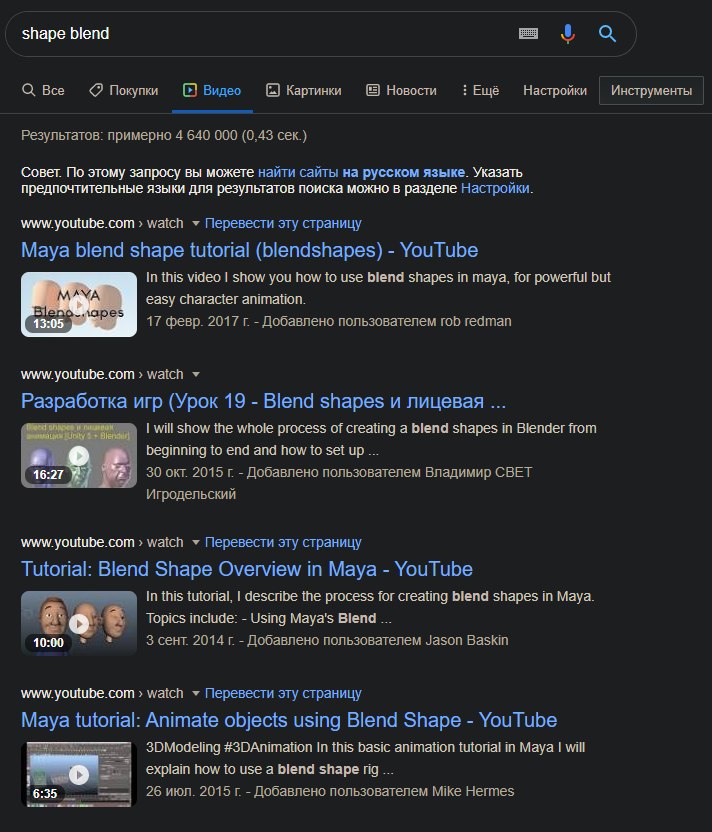712x832 pixels.
Task: Click the blue search magnifier icon
Action: click(x=607, y=34)
